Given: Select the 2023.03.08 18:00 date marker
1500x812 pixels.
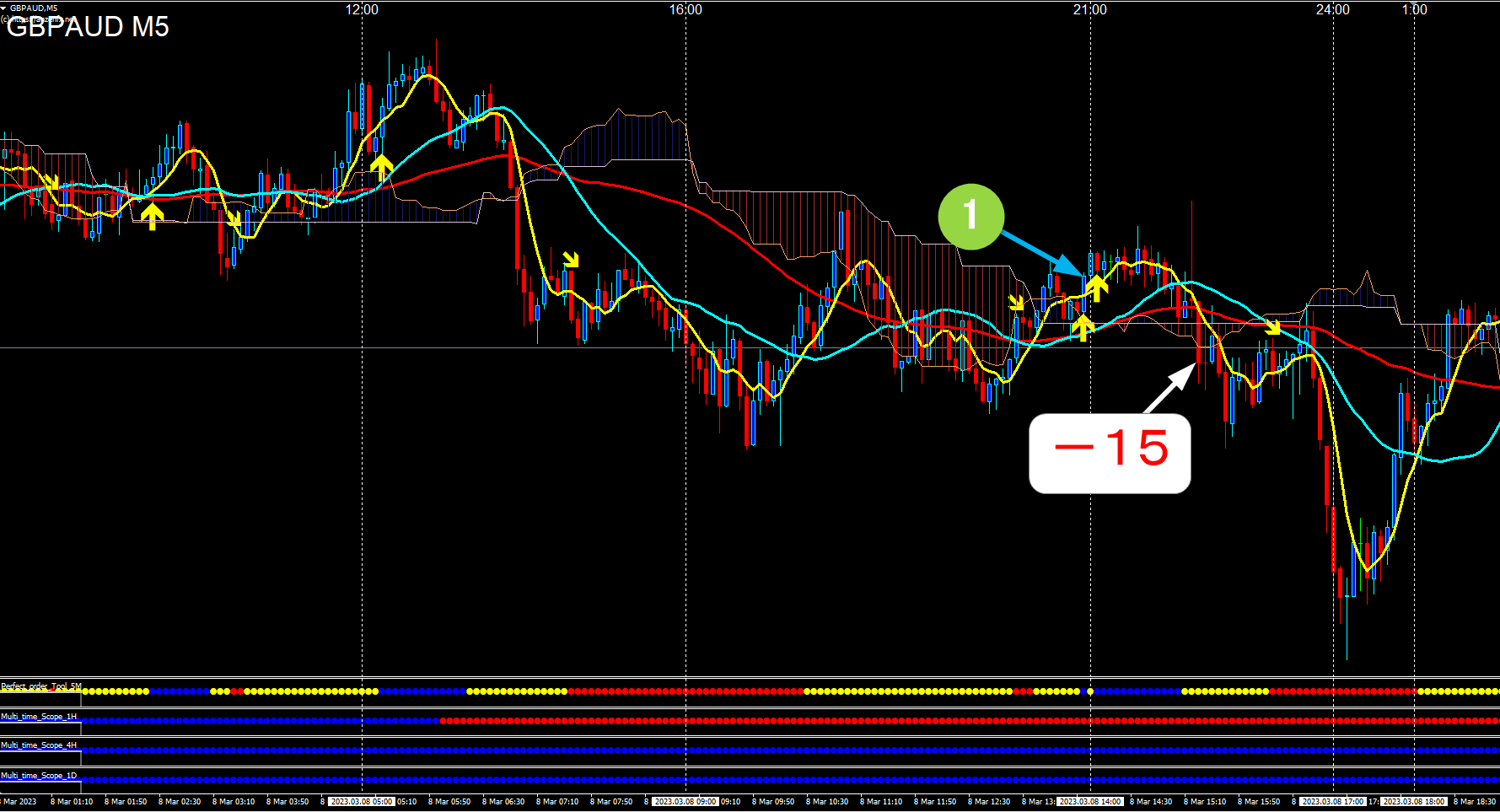Looking at the screenshot, I should point(1414,802).
